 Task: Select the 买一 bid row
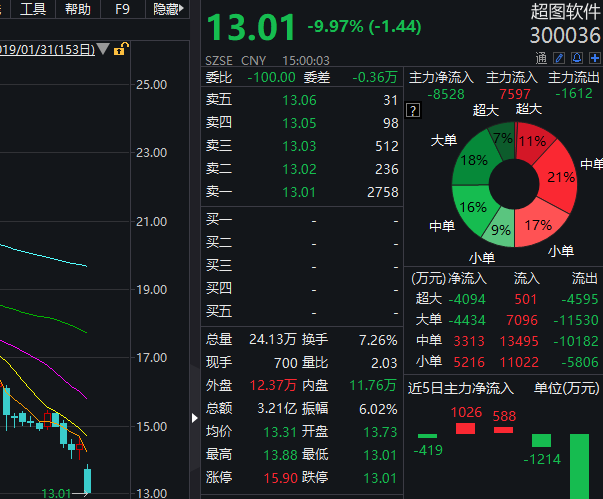(302, 221)
